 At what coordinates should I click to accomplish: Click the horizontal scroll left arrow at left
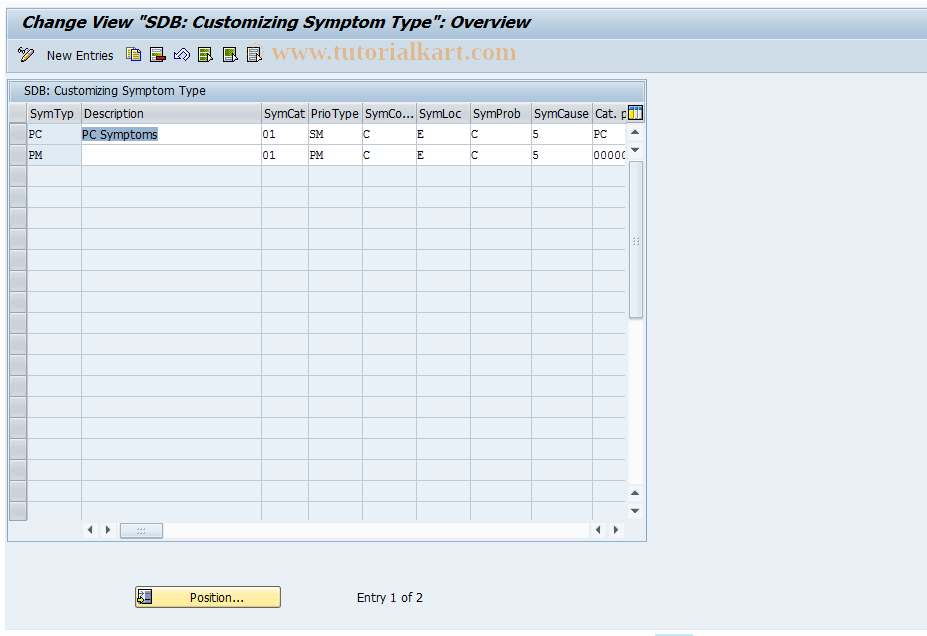(x=90, y=530)
